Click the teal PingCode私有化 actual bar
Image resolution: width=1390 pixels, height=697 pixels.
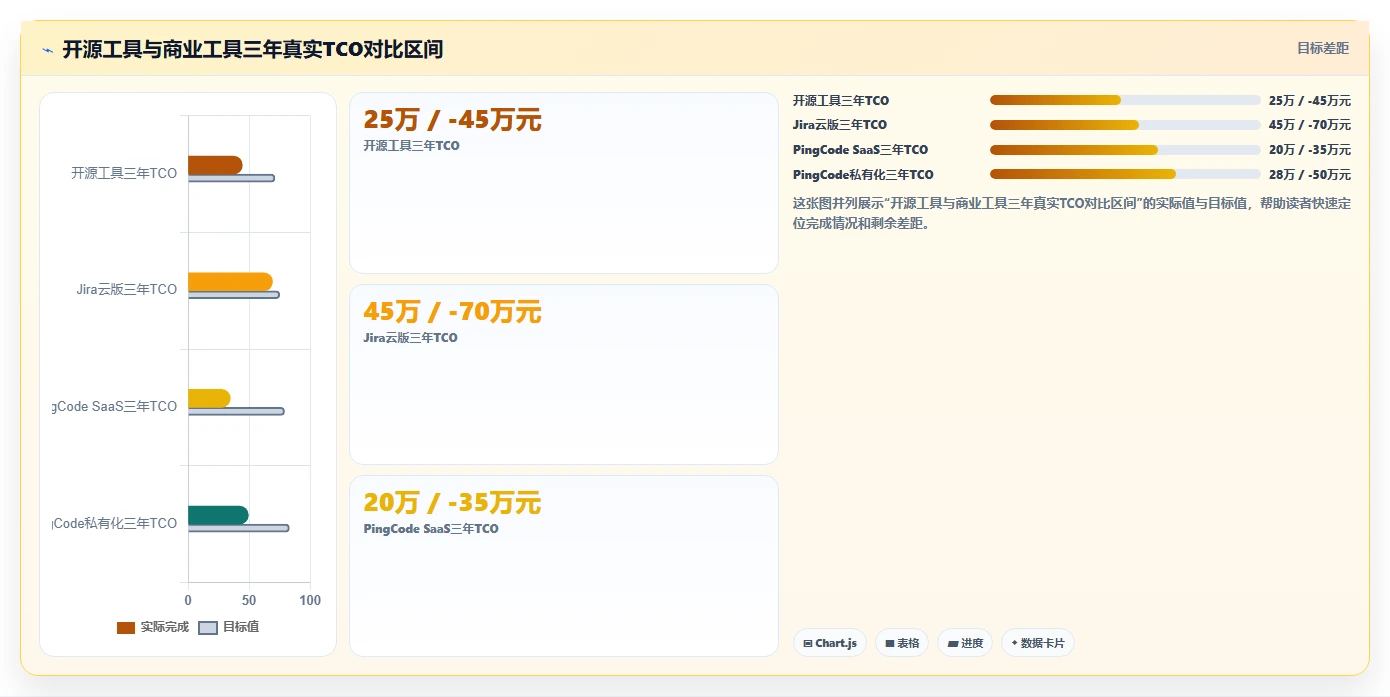[x=218, y=515]
